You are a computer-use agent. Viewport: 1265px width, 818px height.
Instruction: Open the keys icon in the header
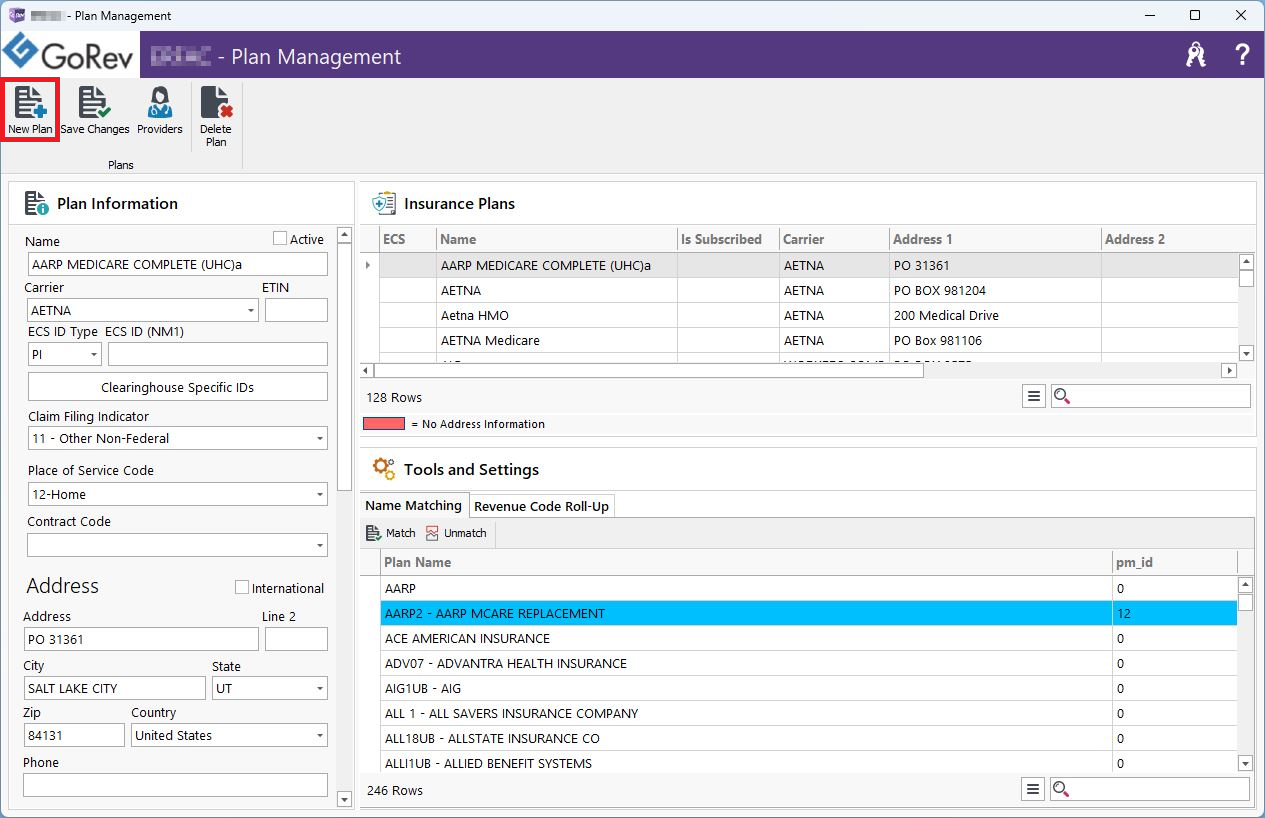click(1196, 55)
